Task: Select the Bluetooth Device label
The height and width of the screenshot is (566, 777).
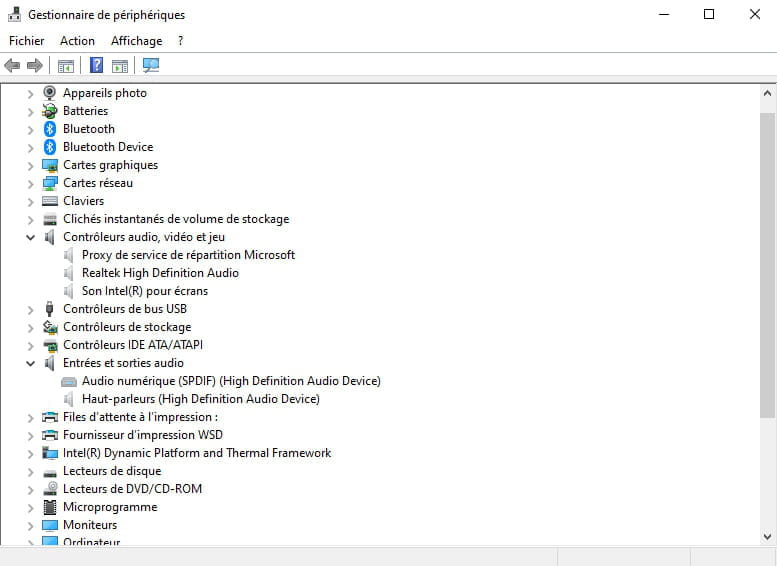Action: point(108,147)
